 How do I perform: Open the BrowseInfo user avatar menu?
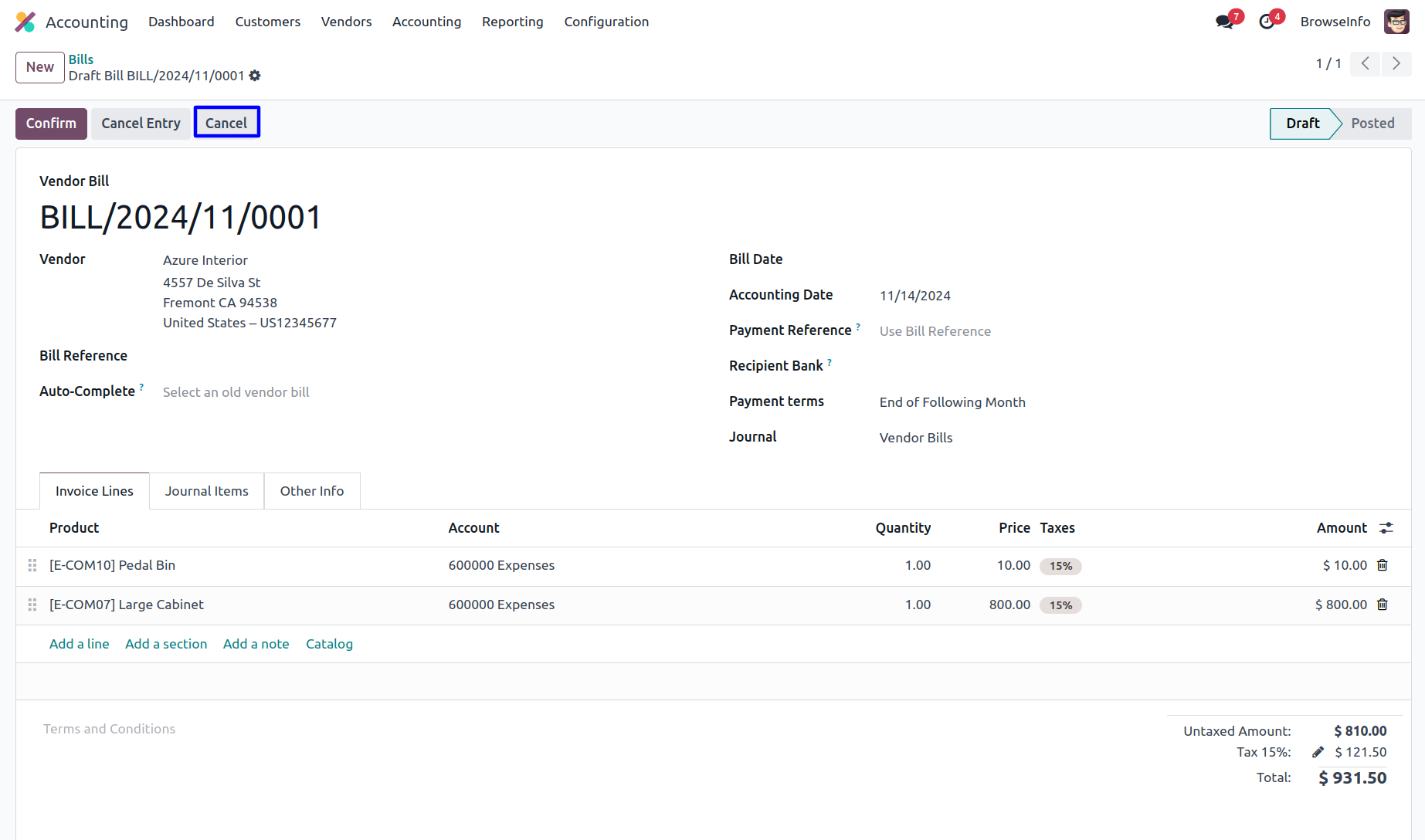pos(1396,22)
